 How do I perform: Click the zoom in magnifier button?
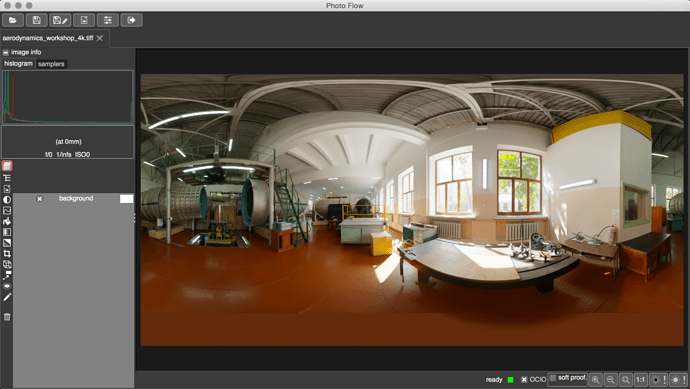(x=595, y=379)
